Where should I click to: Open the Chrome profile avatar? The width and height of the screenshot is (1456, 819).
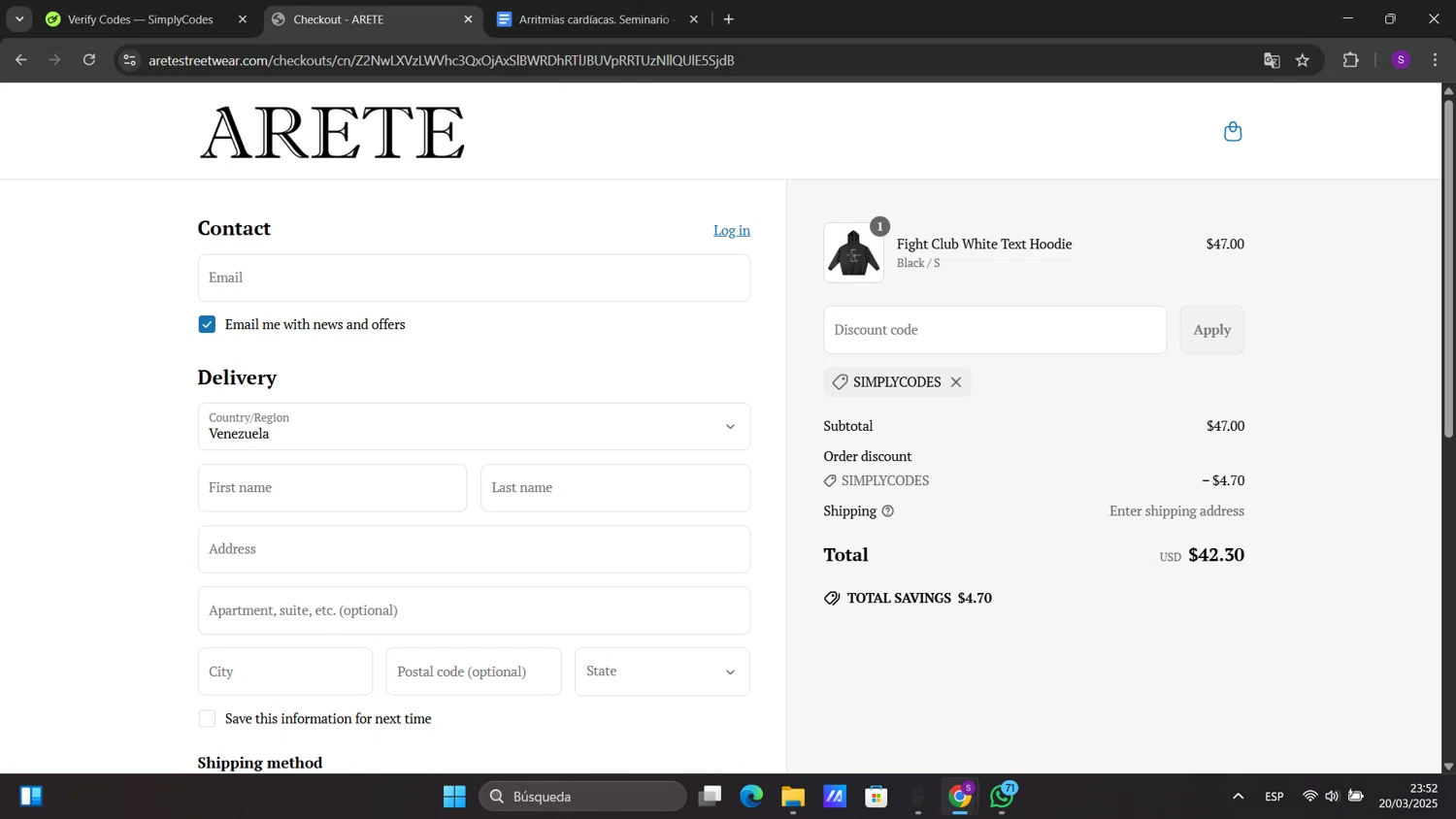click(x=1401, y=60)
